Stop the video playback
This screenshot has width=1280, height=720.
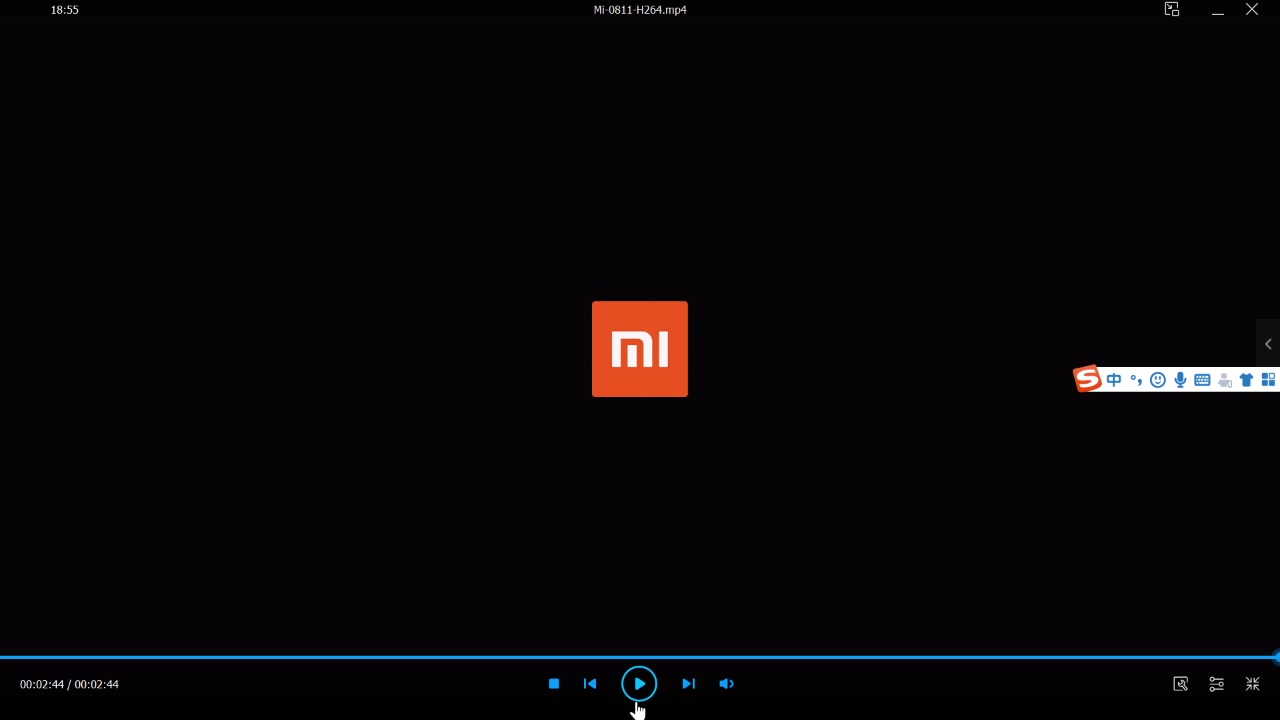[554, 684]
